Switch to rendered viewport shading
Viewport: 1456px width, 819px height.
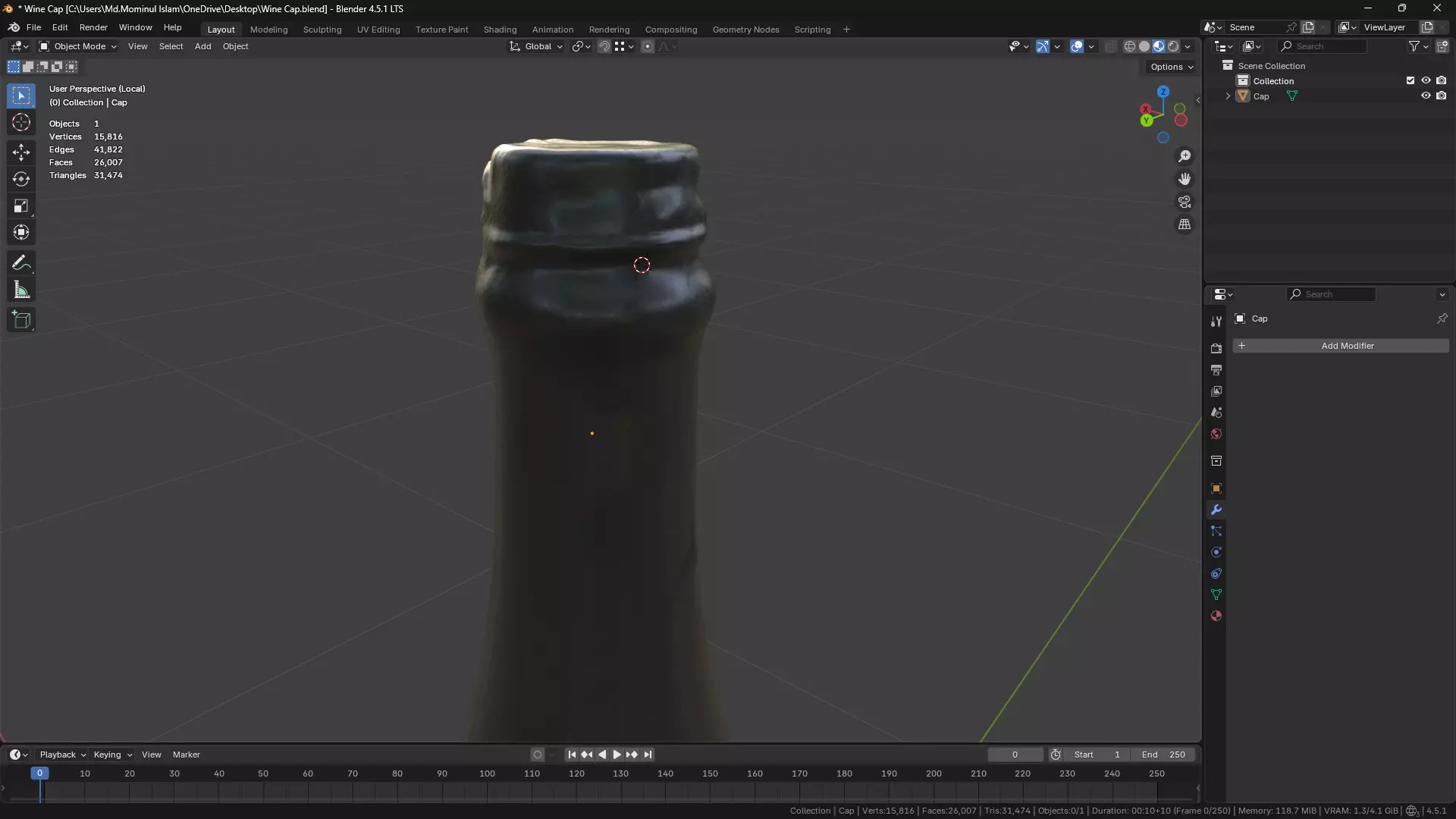1173,46
